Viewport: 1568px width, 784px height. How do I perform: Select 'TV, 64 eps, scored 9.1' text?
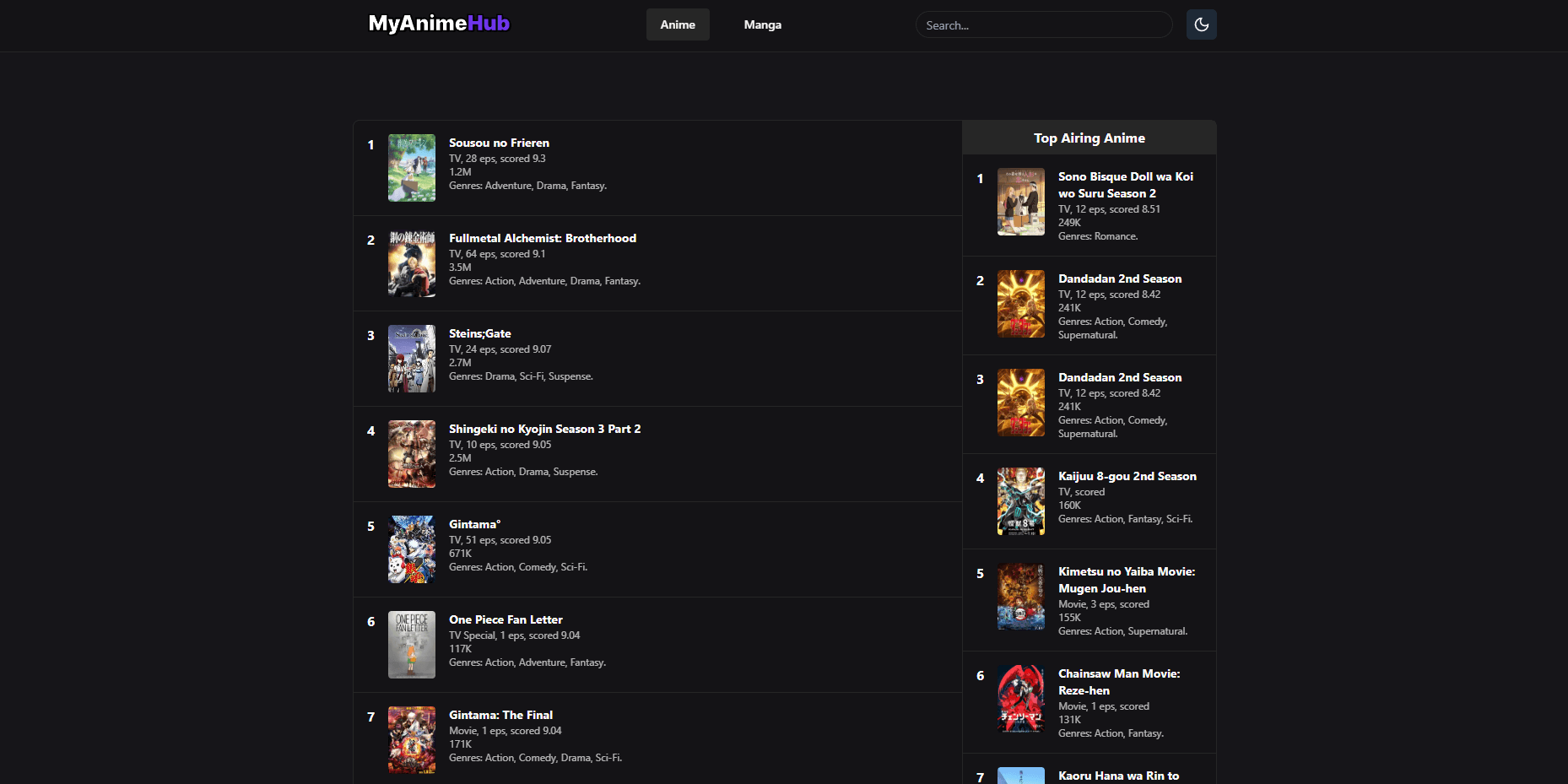point(497,254)
